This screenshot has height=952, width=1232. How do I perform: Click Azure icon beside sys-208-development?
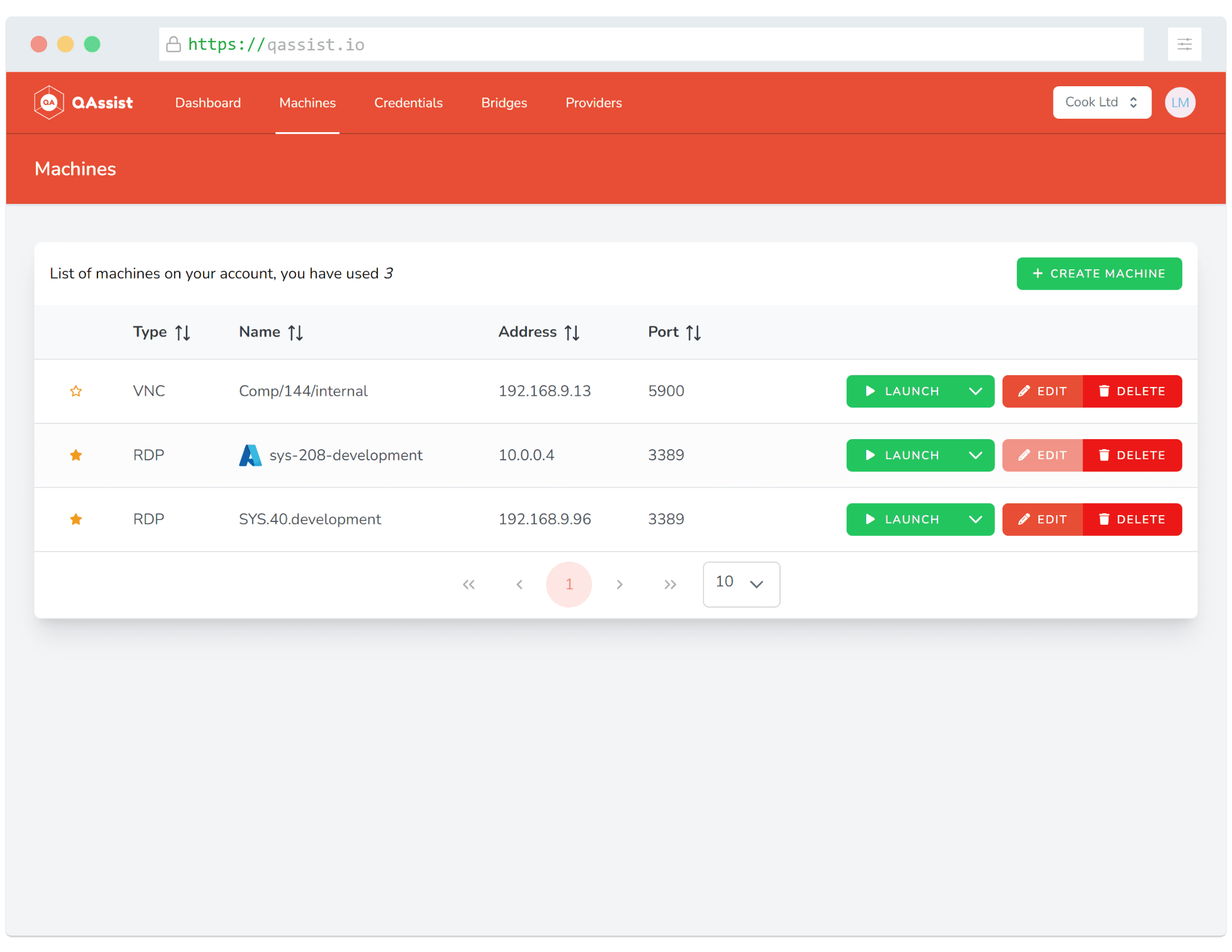250,455
